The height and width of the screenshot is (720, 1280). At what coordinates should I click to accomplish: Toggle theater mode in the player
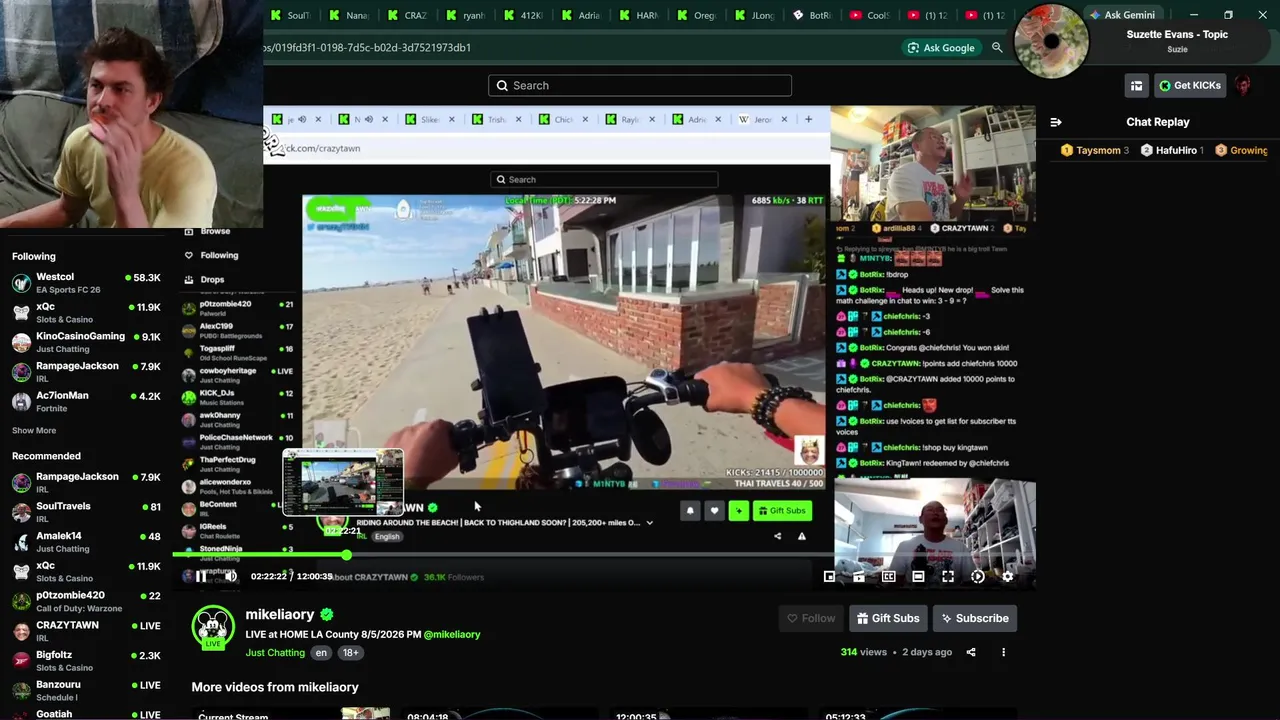coord(918,576)
